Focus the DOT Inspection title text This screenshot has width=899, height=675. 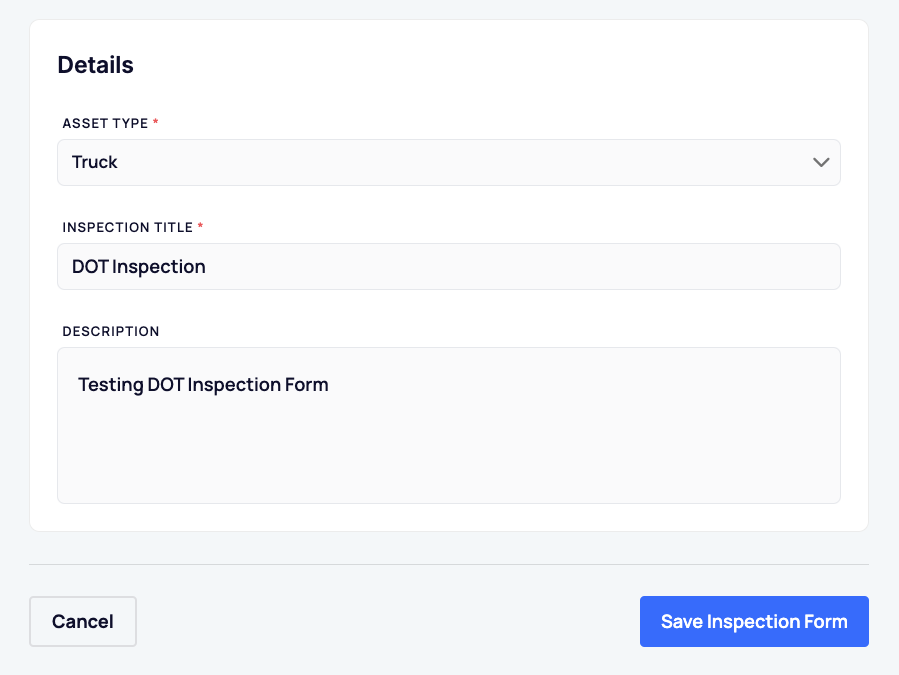click(139, 267)
